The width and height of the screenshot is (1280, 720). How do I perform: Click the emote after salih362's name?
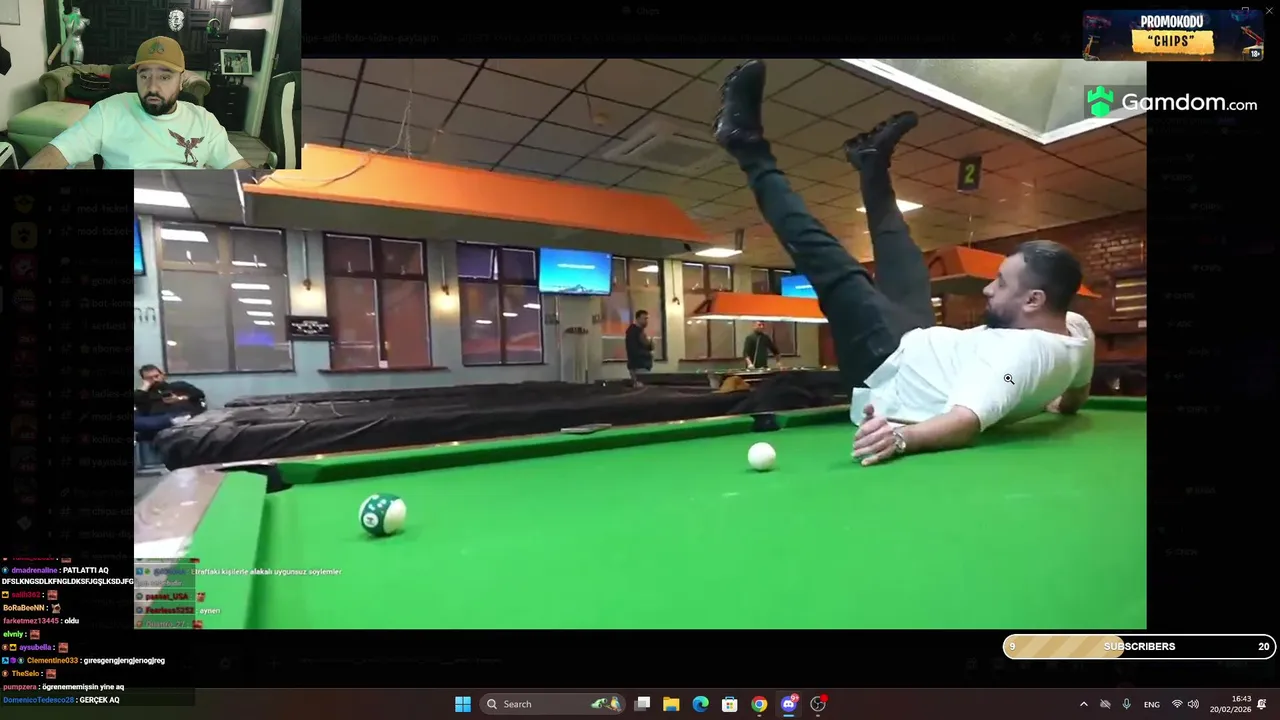[x=52, y=595]
